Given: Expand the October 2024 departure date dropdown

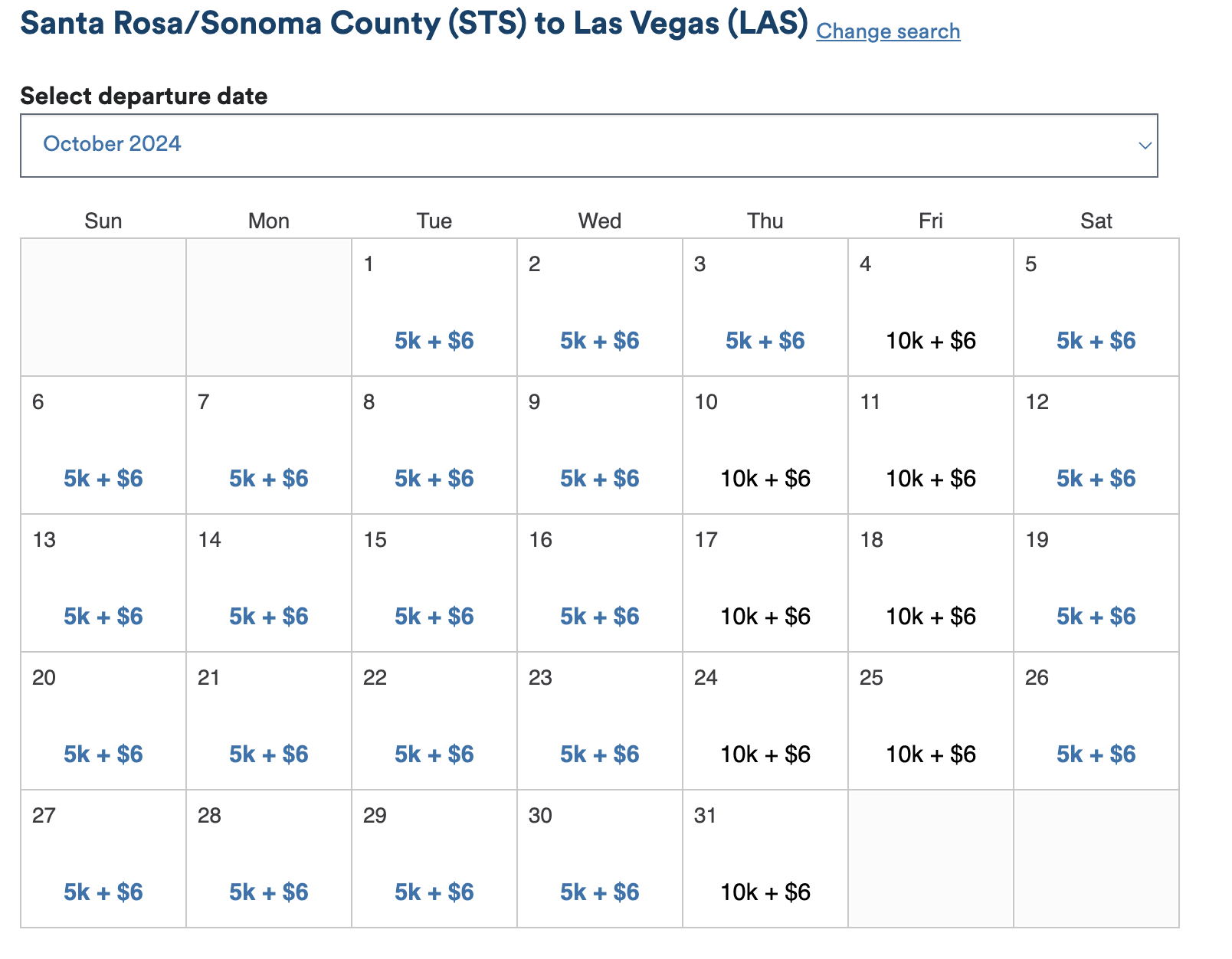Looking at the screenshot, I should [x=588, y=146].
